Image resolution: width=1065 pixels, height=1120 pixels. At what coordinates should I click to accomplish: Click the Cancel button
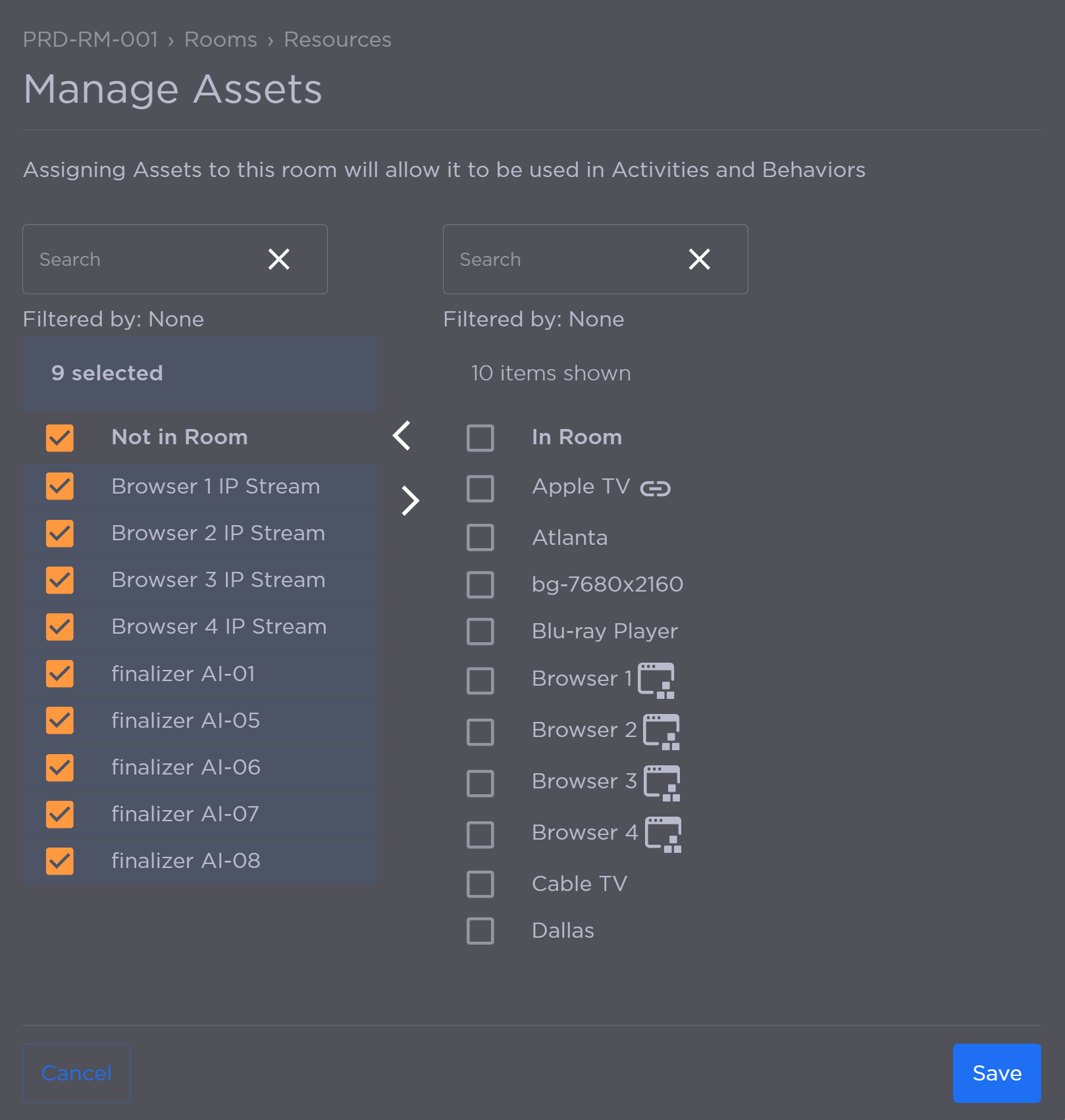76,1073
